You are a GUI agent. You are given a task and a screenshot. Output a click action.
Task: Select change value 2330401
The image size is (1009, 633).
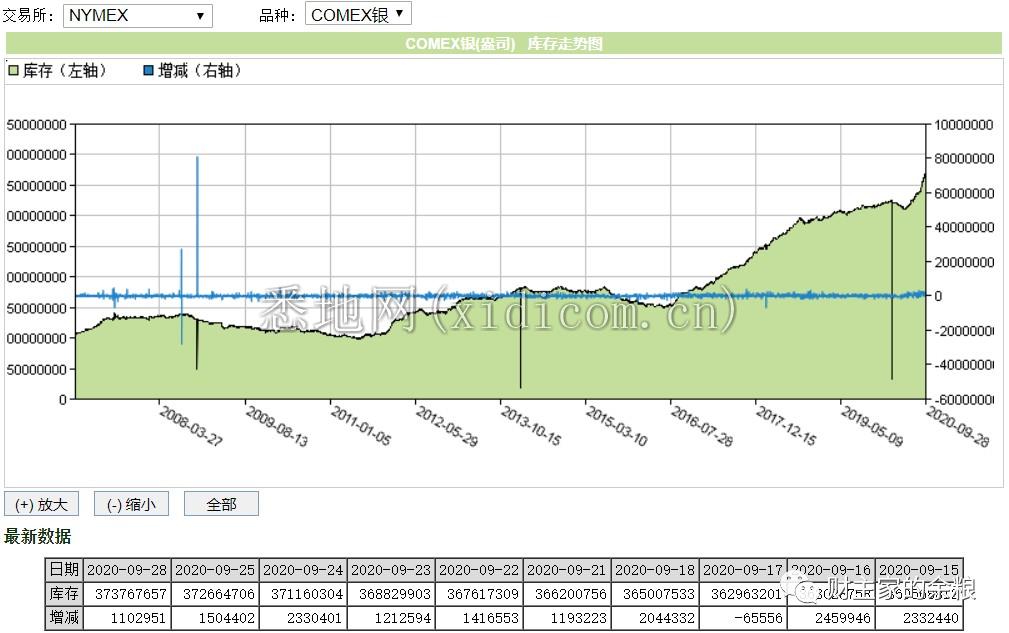click(315, 618)
